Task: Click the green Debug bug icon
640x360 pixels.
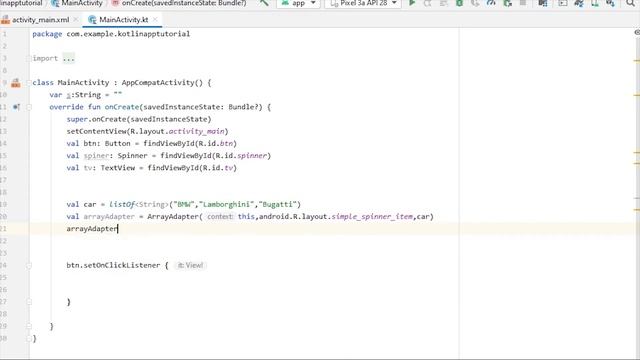Action: point(459,3)
